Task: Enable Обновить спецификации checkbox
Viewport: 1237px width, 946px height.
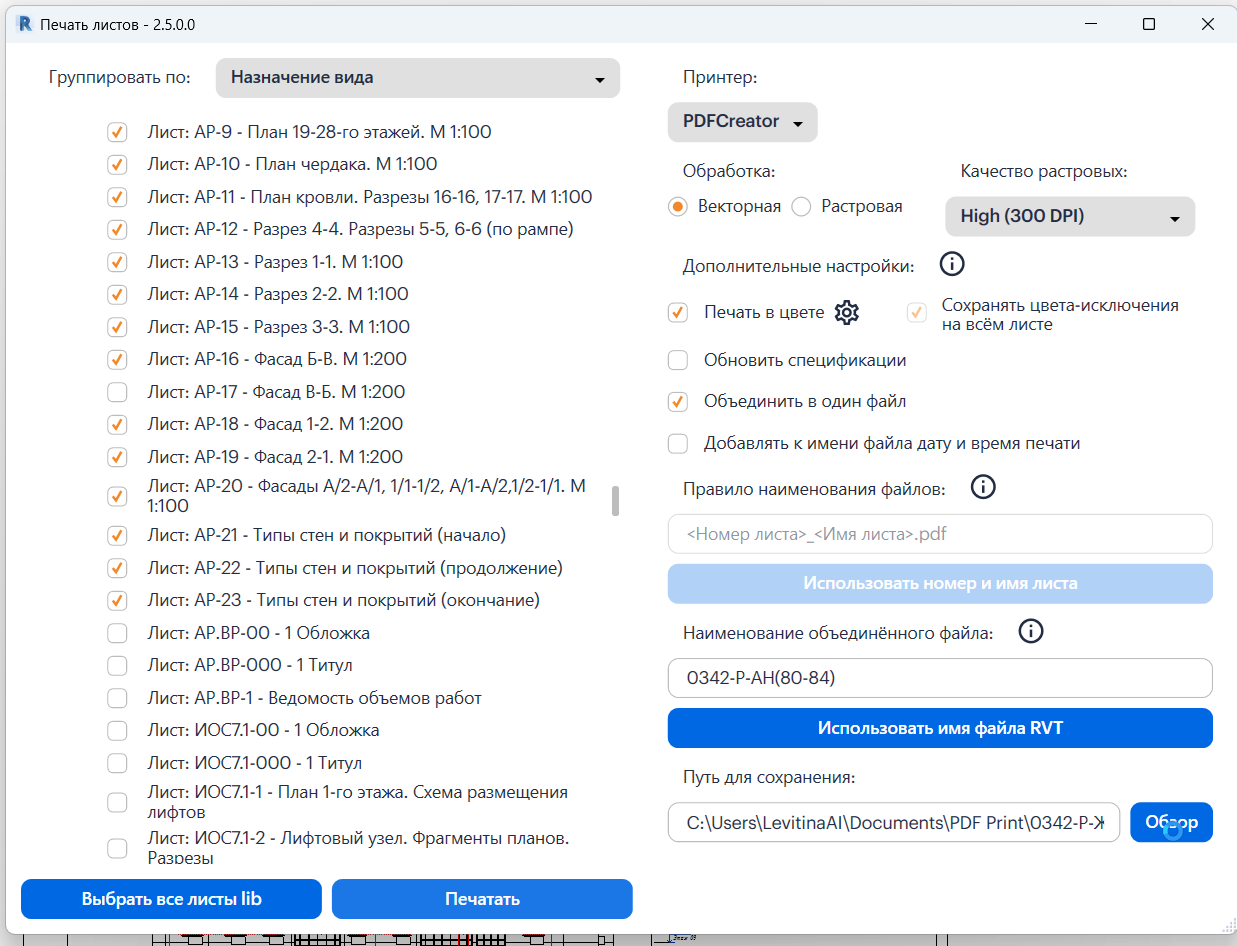Action: [x=678, y=360]
